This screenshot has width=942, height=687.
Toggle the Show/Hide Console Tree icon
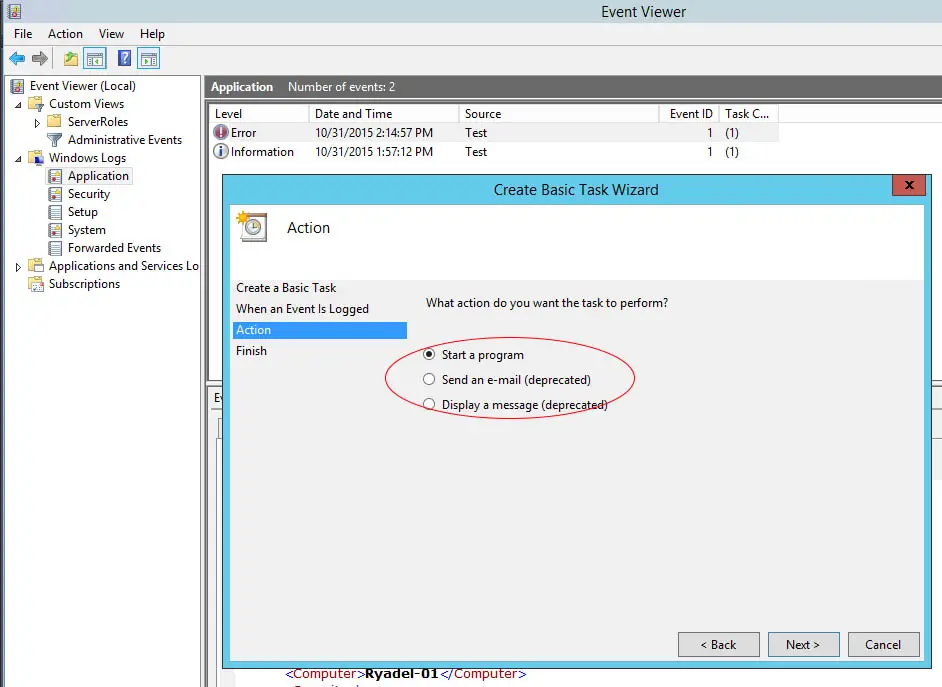pyautogui.click(x=95, y=59)
